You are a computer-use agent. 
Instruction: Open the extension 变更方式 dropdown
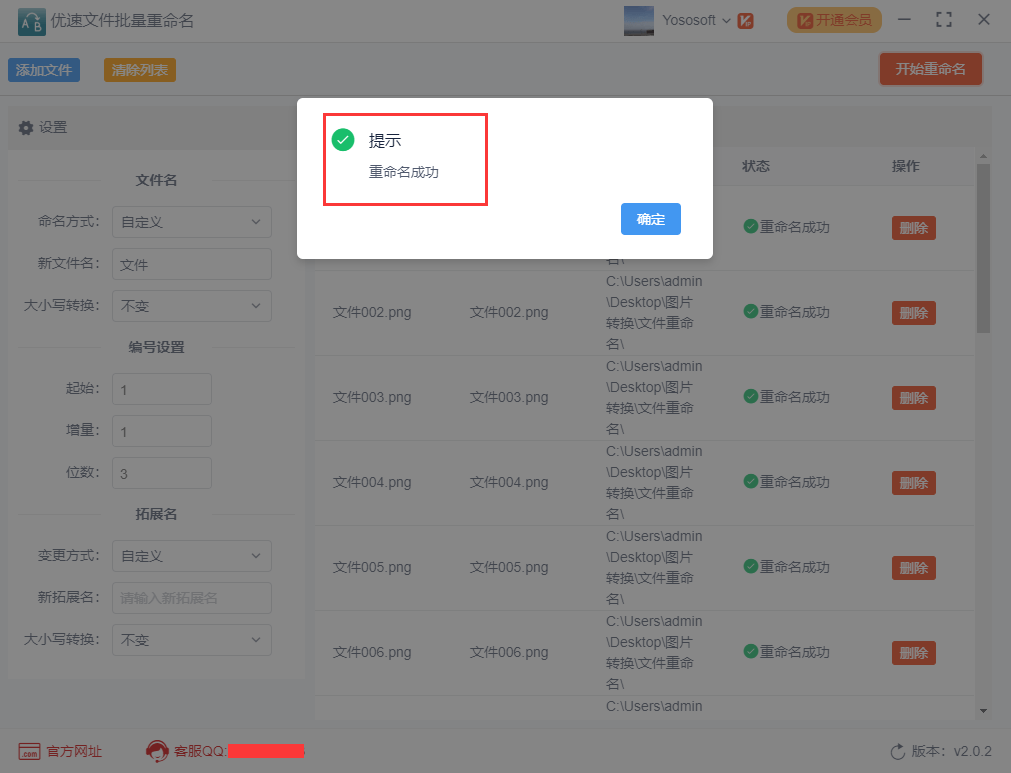coord(191,556)
